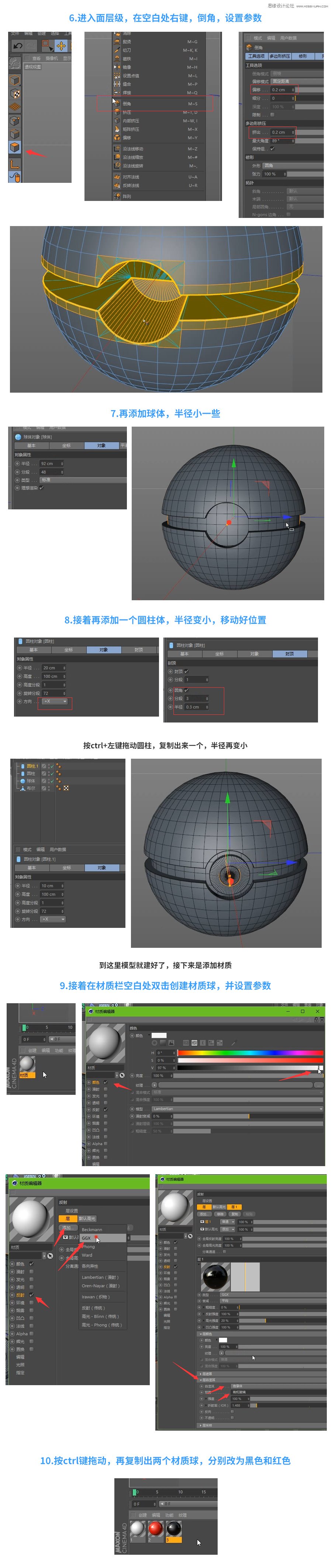Image resolution: width=332 pixels, height=1568 pixels.
Task: Select the move tool cross icon
Action: coord(61,46)
